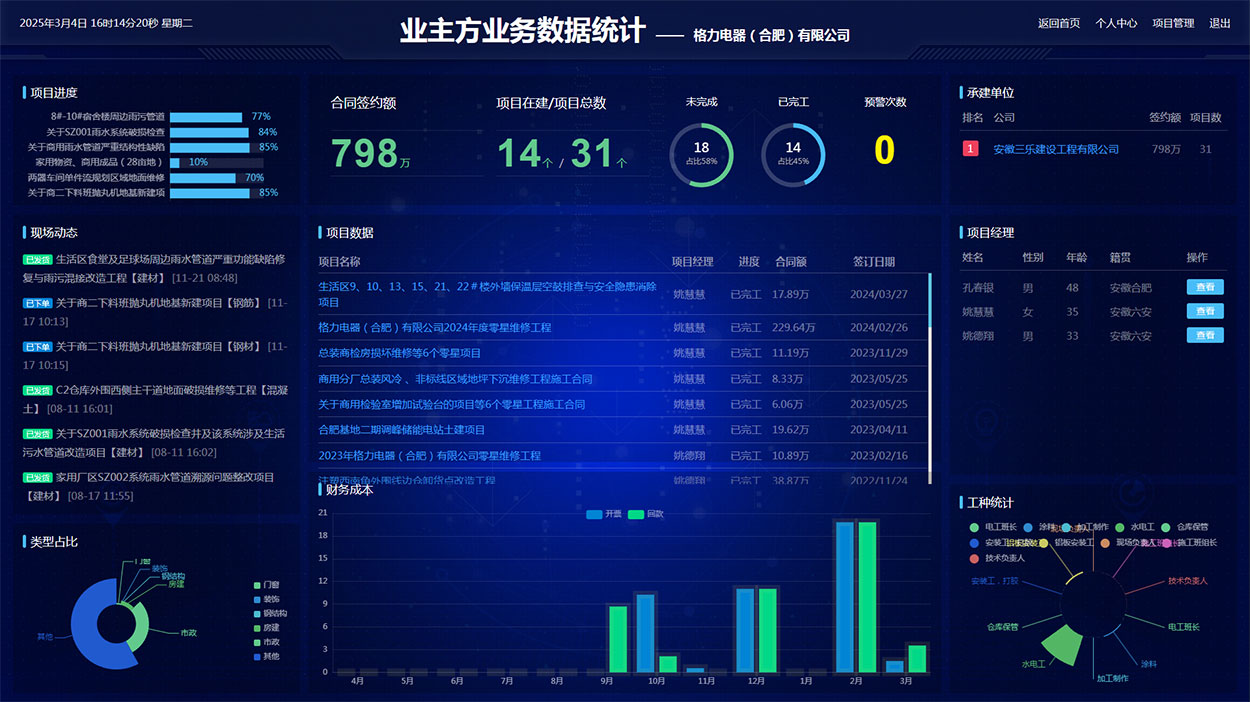Toggle the 开票 legend in 财务成本 chart
This screenshot has height=702, width=1250.
[x=603, y=514]
